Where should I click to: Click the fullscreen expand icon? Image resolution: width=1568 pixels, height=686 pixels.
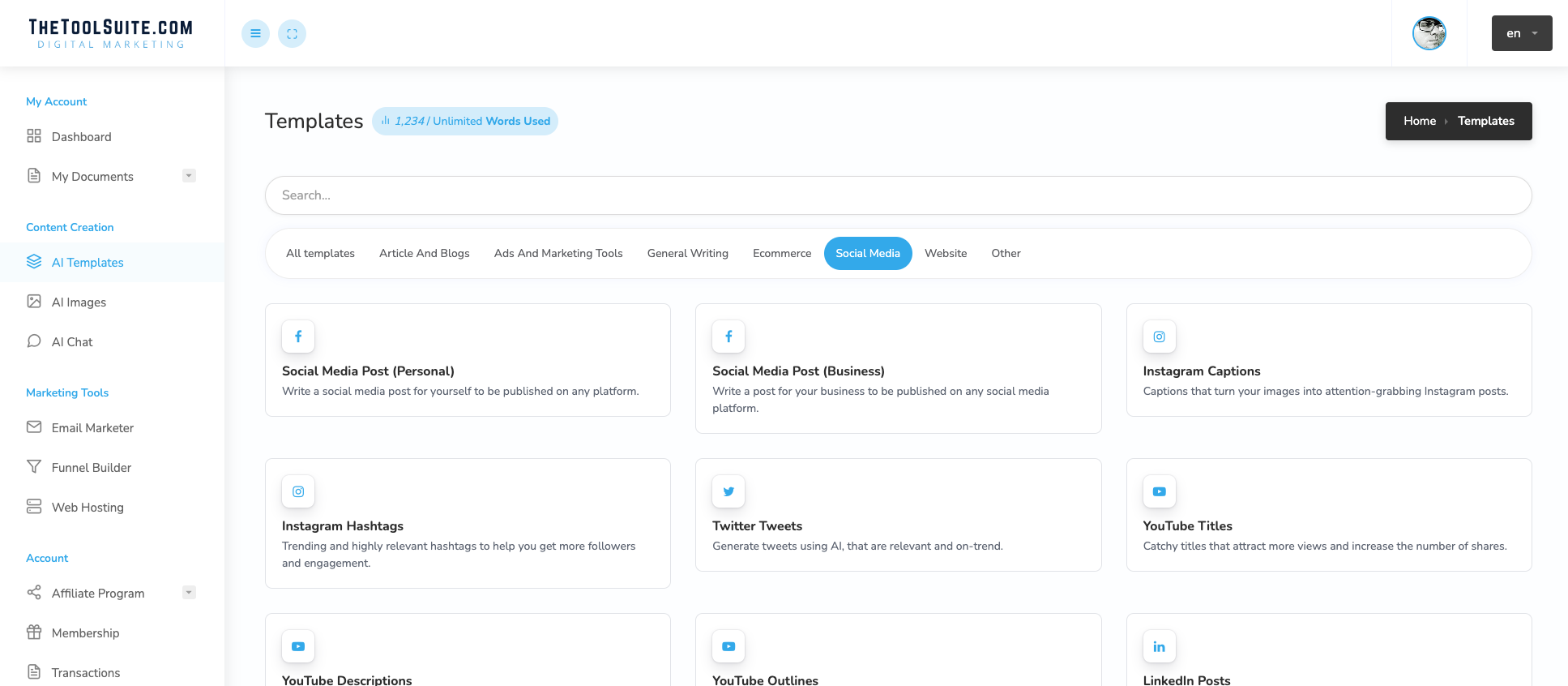[x=292, y=33]
